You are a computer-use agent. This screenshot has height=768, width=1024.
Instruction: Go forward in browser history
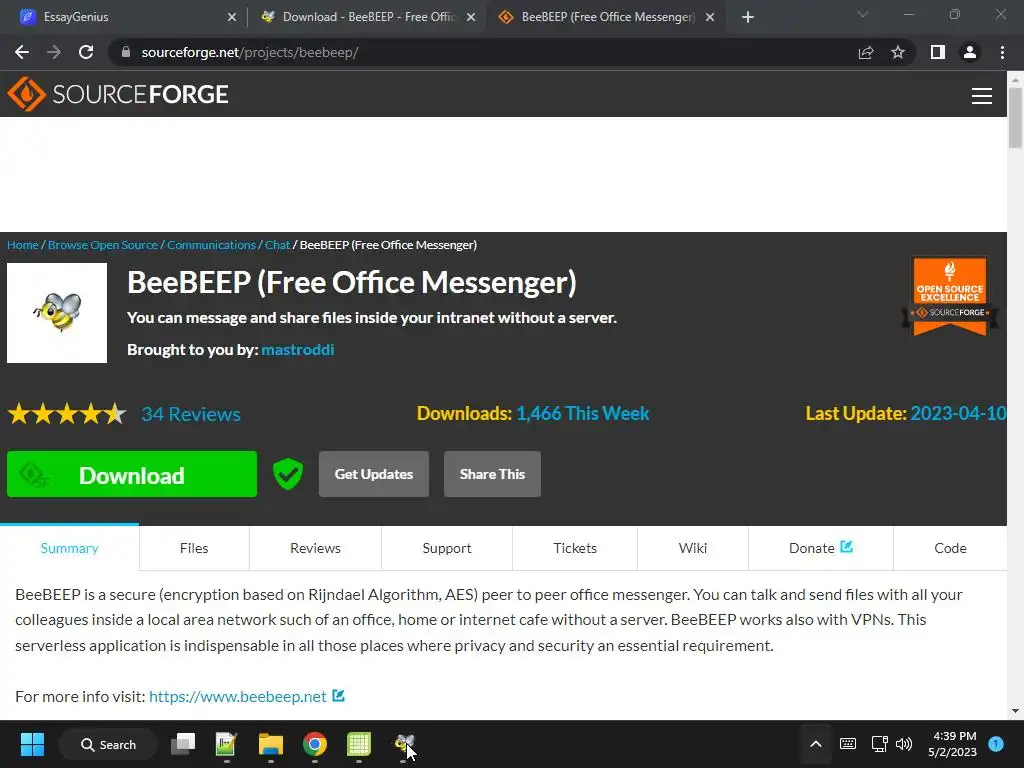54,52
